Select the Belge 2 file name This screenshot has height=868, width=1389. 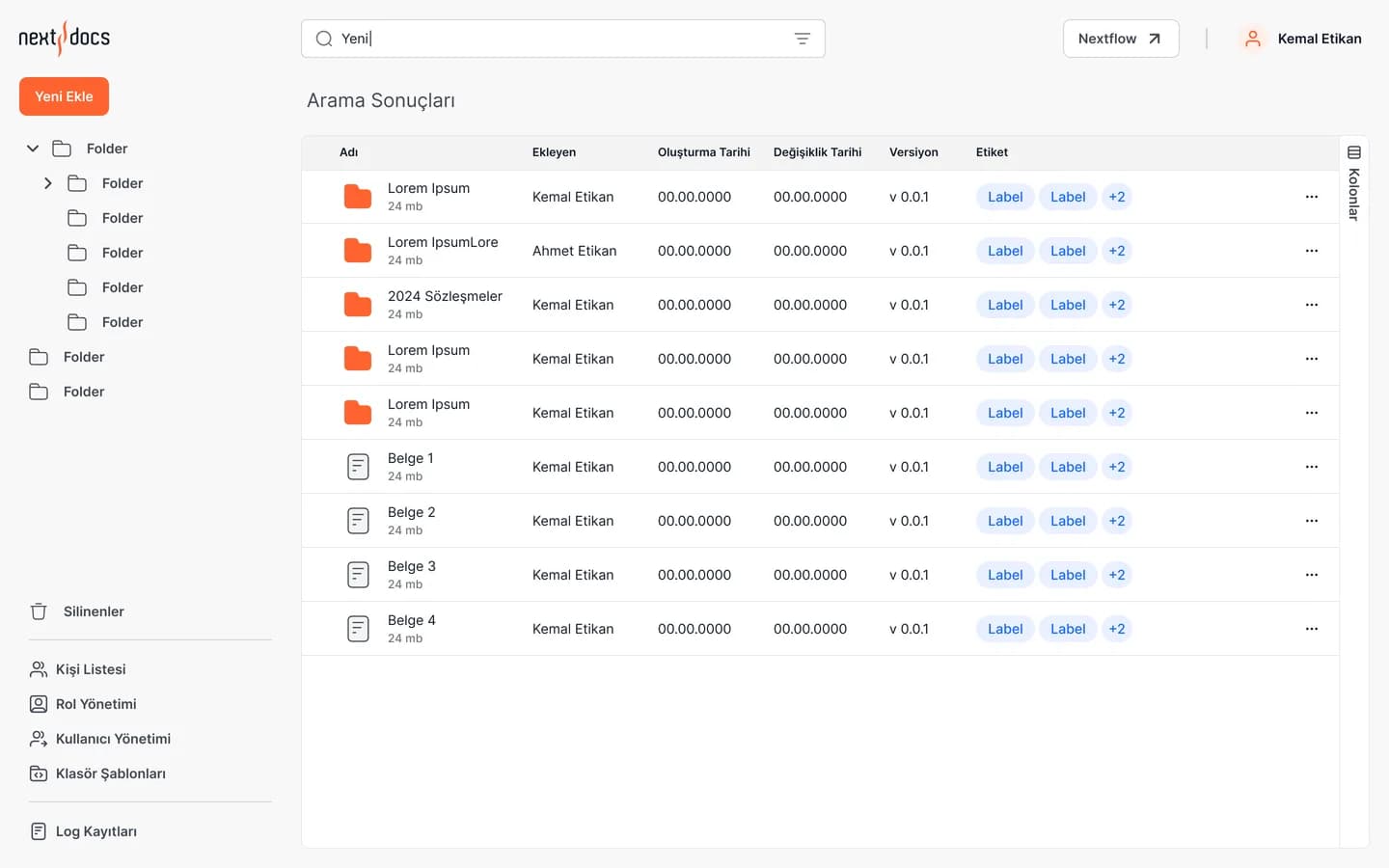[412, 512]
